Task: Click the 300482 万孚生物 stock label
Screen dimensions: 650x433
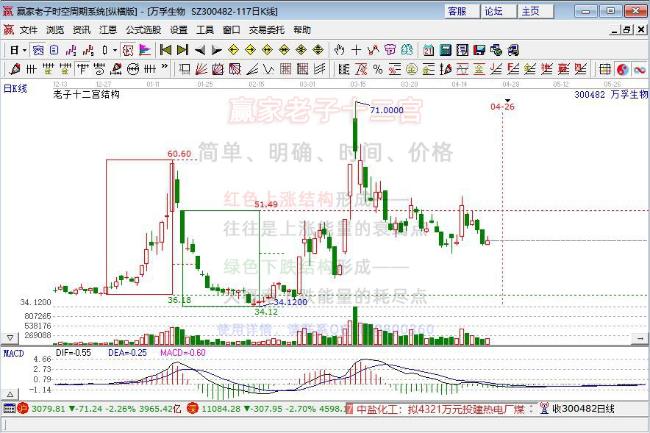Action: pos(611,95)
